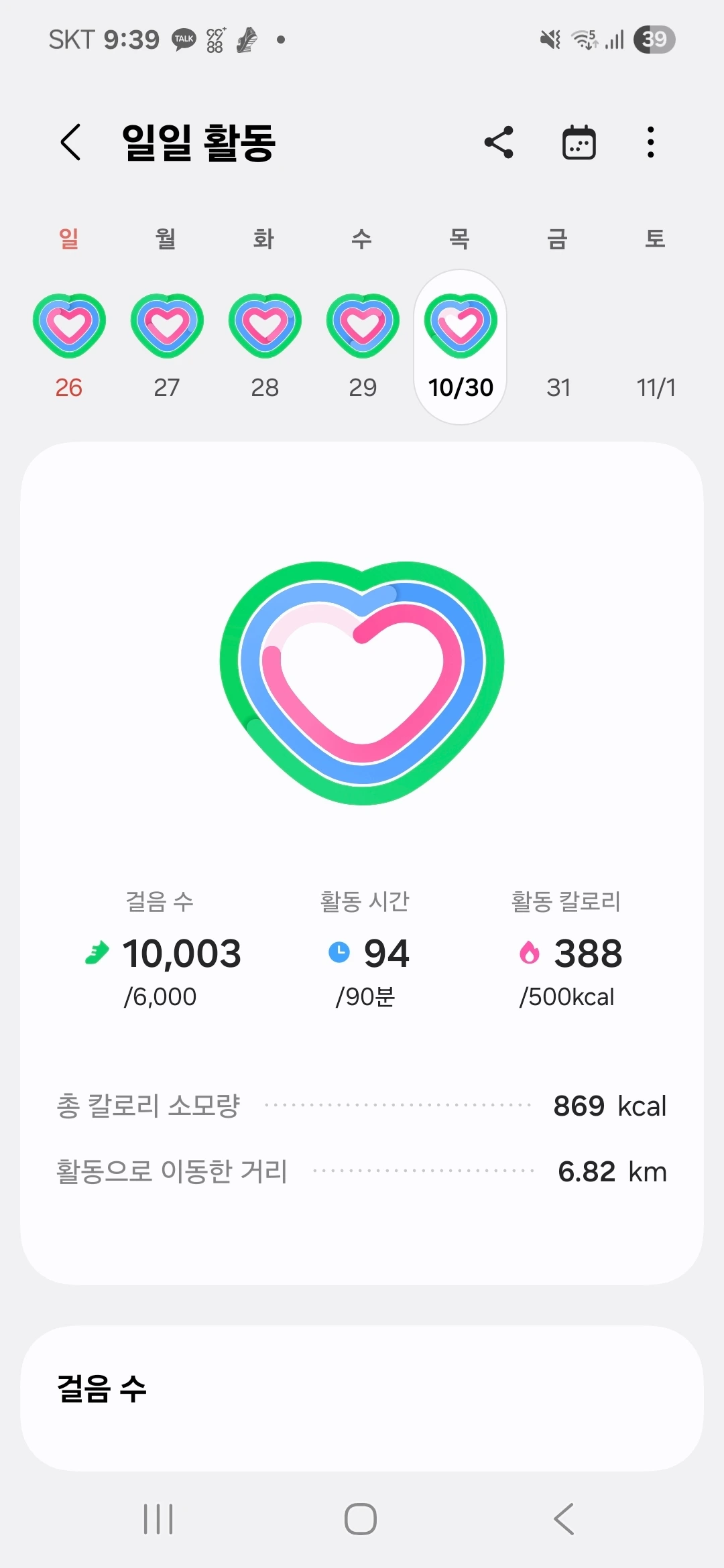The width and height of the screenshot is (724, 1568).
Task: Tap the pink flame calories icon
Action: point(530,952)
